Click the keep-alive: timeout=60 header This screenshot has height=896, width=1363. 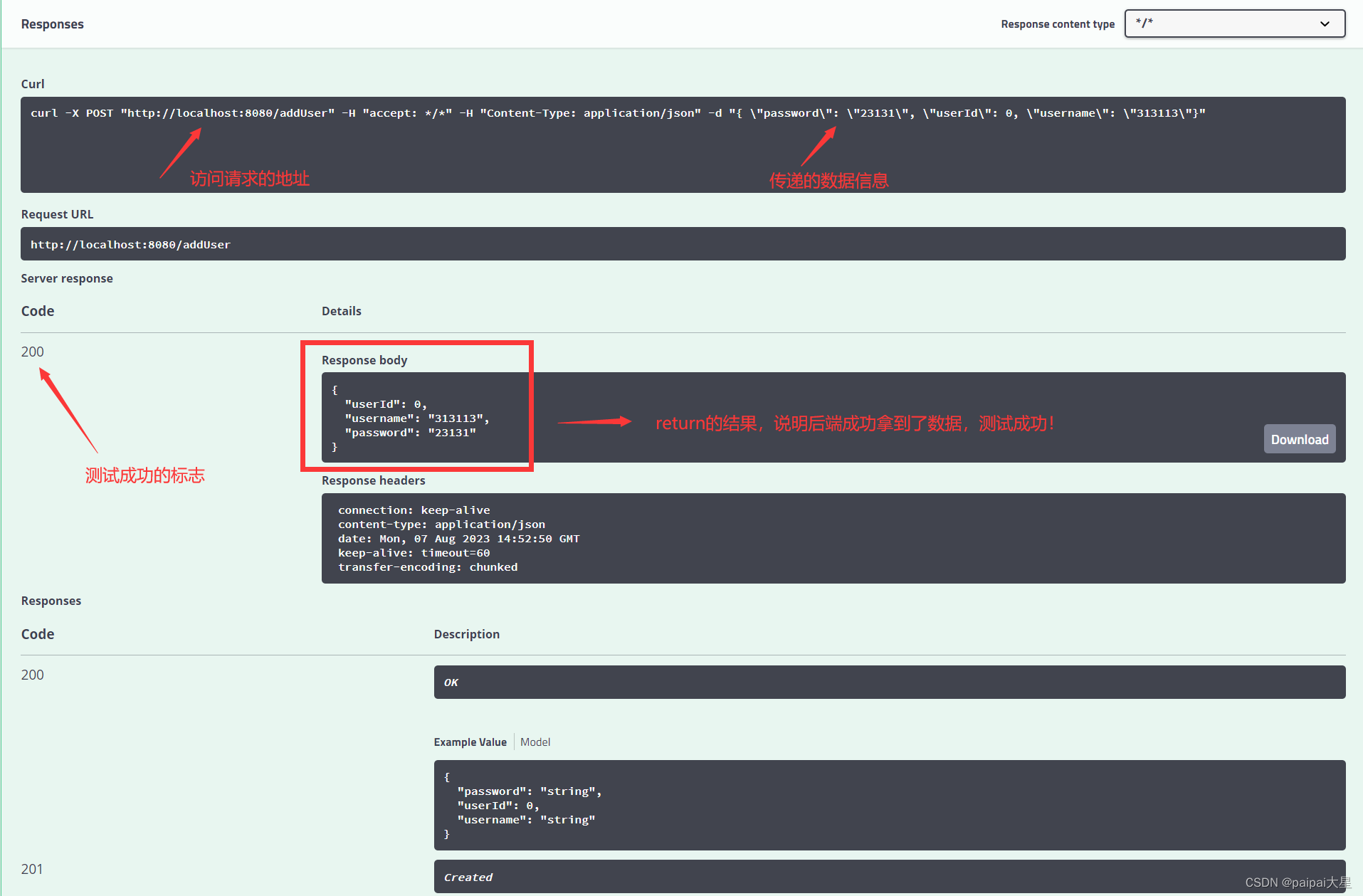[414, 553]
